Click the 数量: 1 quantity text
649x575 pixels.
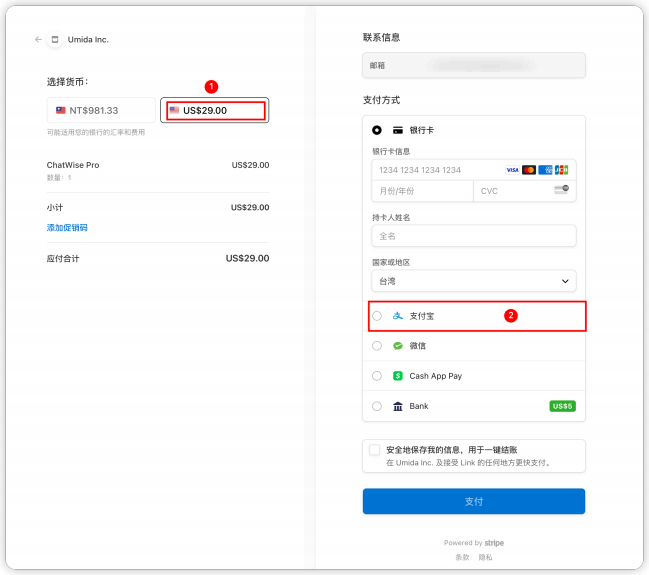coord(59,178)
